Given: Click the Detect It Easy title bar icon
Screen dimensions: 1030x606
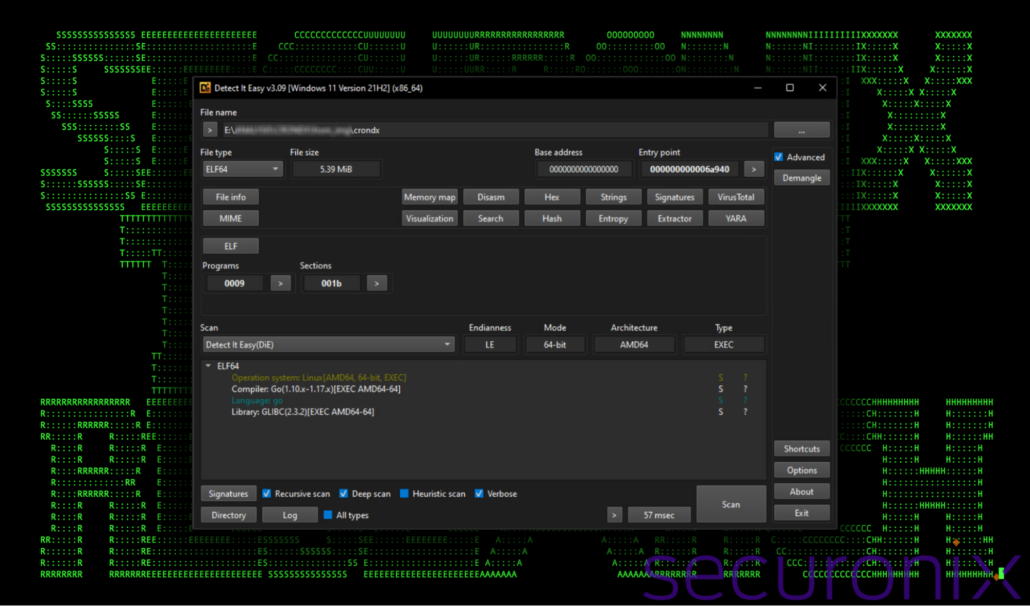Looking at the screenshot, I should [x=205, y=88].
